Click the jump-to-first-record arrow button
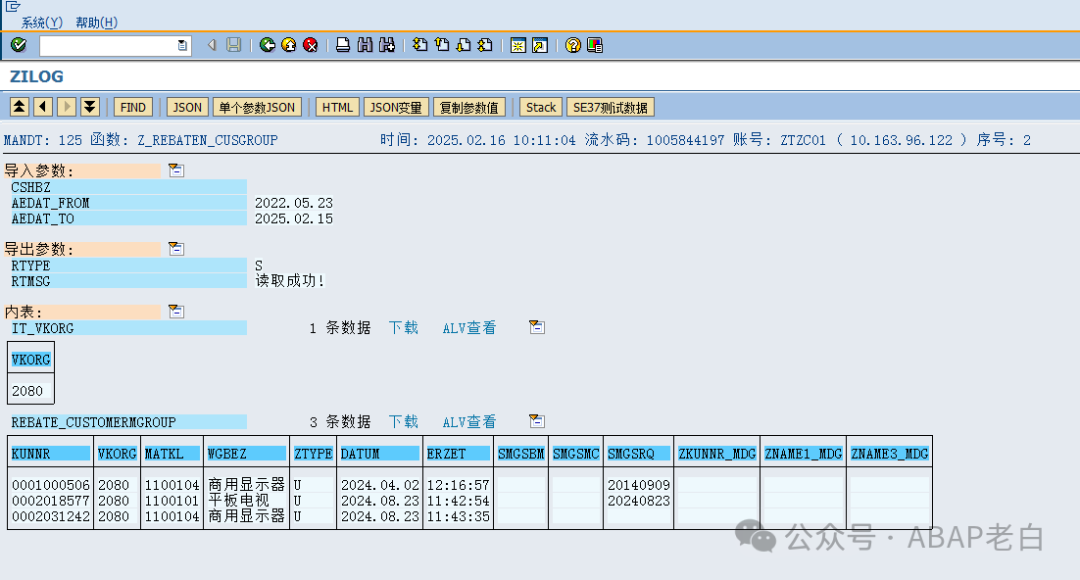The image size is (1080, 580). tap(19, 107)
